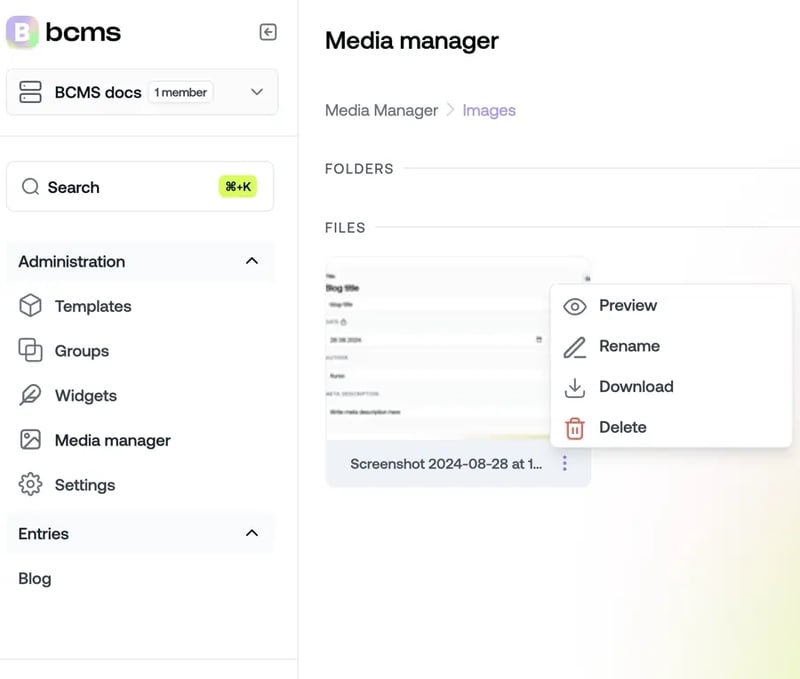Click the Templates cube icon

[31, 306]
